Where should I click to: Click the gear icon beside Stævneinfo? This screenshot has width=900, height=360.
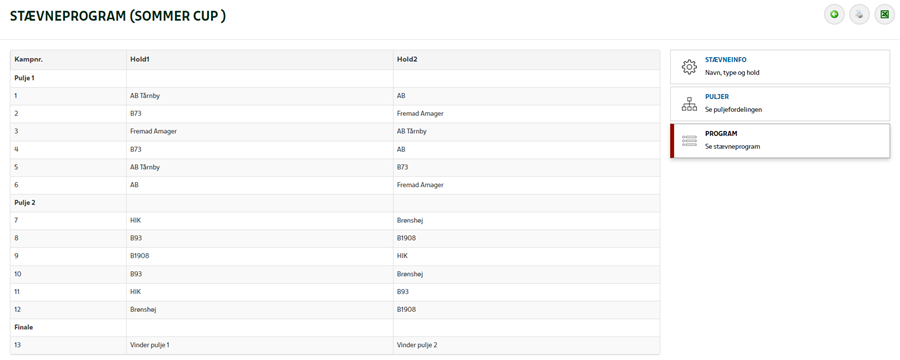[689, 67]
